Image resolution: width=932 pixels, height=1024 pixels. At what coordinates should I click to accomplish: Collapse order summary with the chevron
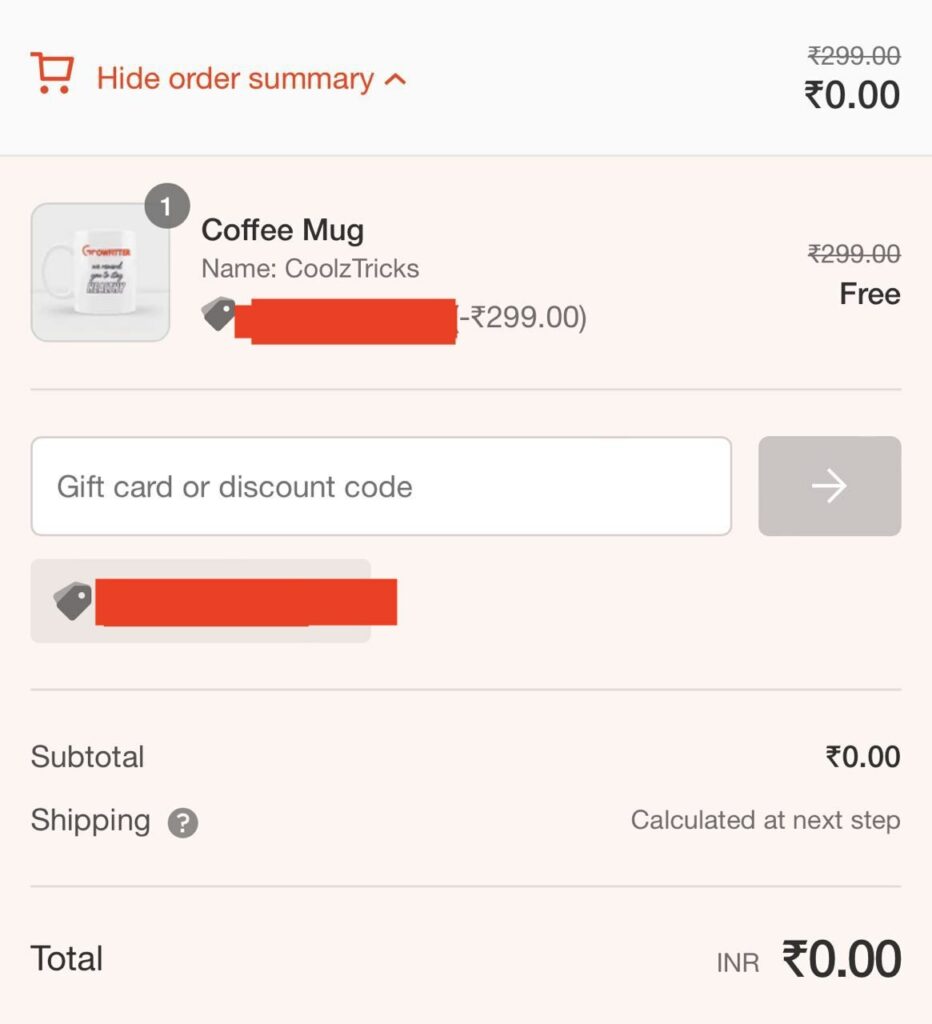[396, 80]
